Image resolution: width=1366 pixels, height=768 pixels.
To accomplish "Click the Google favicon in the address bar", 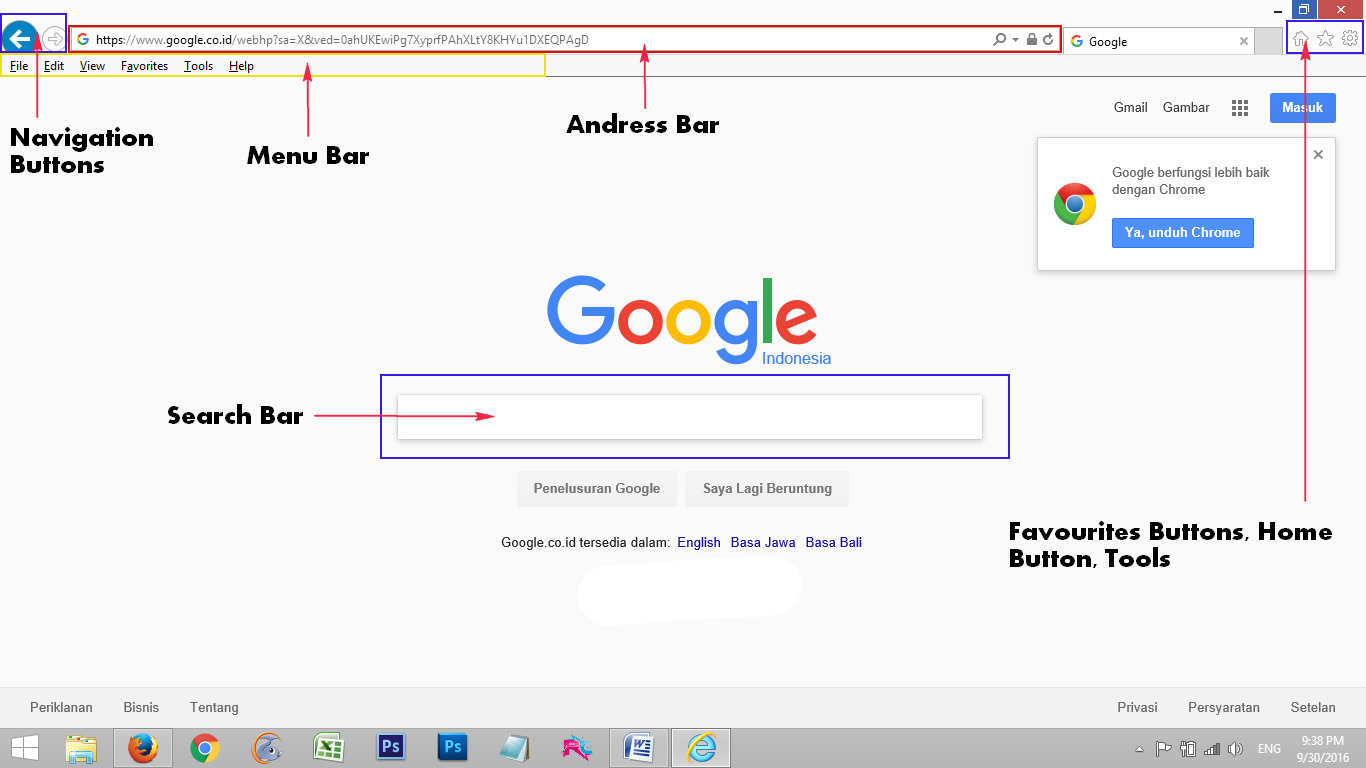I will (83, 40).
